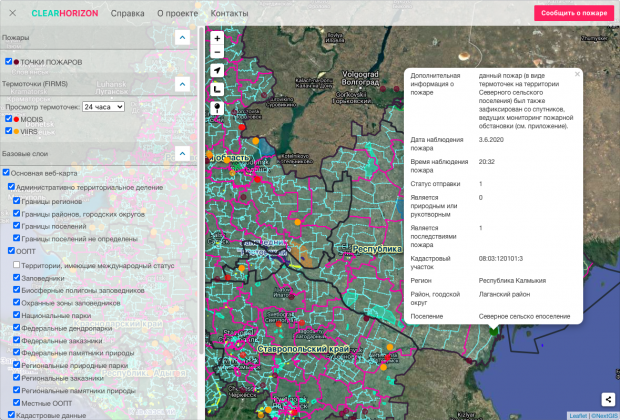620x420 pixels.
Task: Uncheck the 'Точки пожаров' layer
Action: click(x=9, y=61)
